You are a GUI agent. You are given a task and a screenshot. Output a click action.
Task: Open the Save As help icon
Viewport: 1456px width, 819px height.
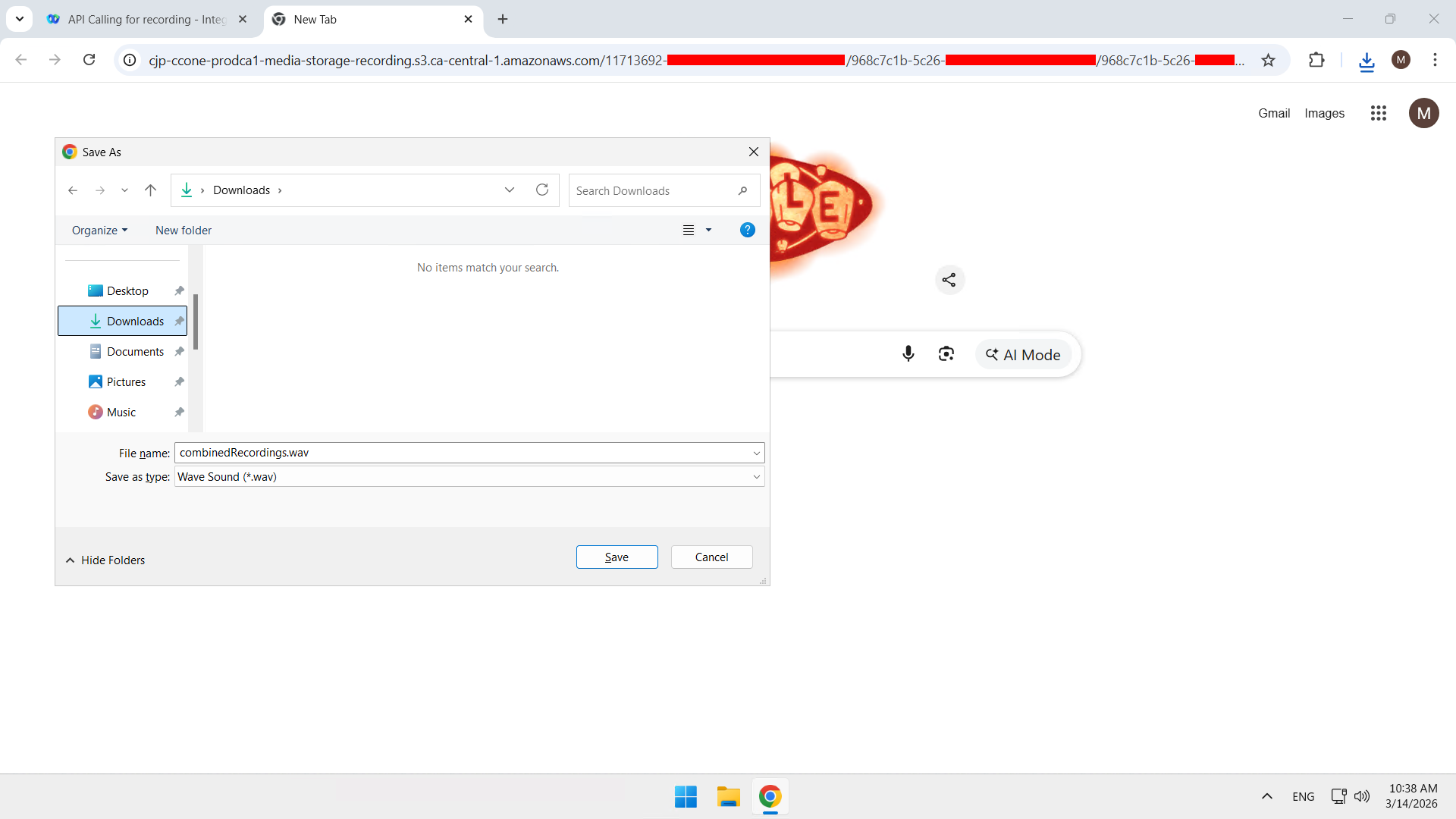pos(747,230)
